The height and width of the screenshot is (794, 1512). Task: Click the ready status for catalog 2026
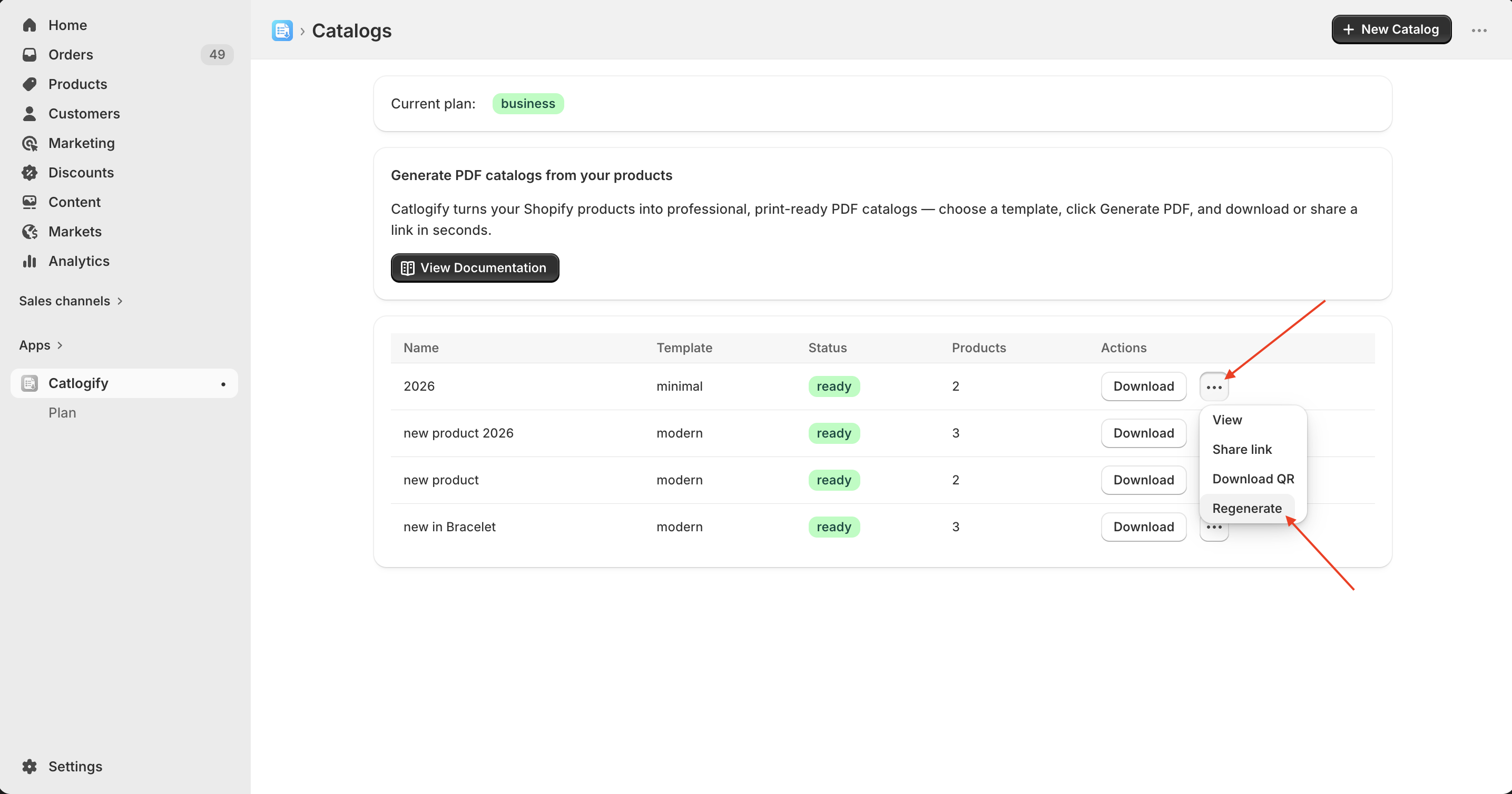(833, 386)
